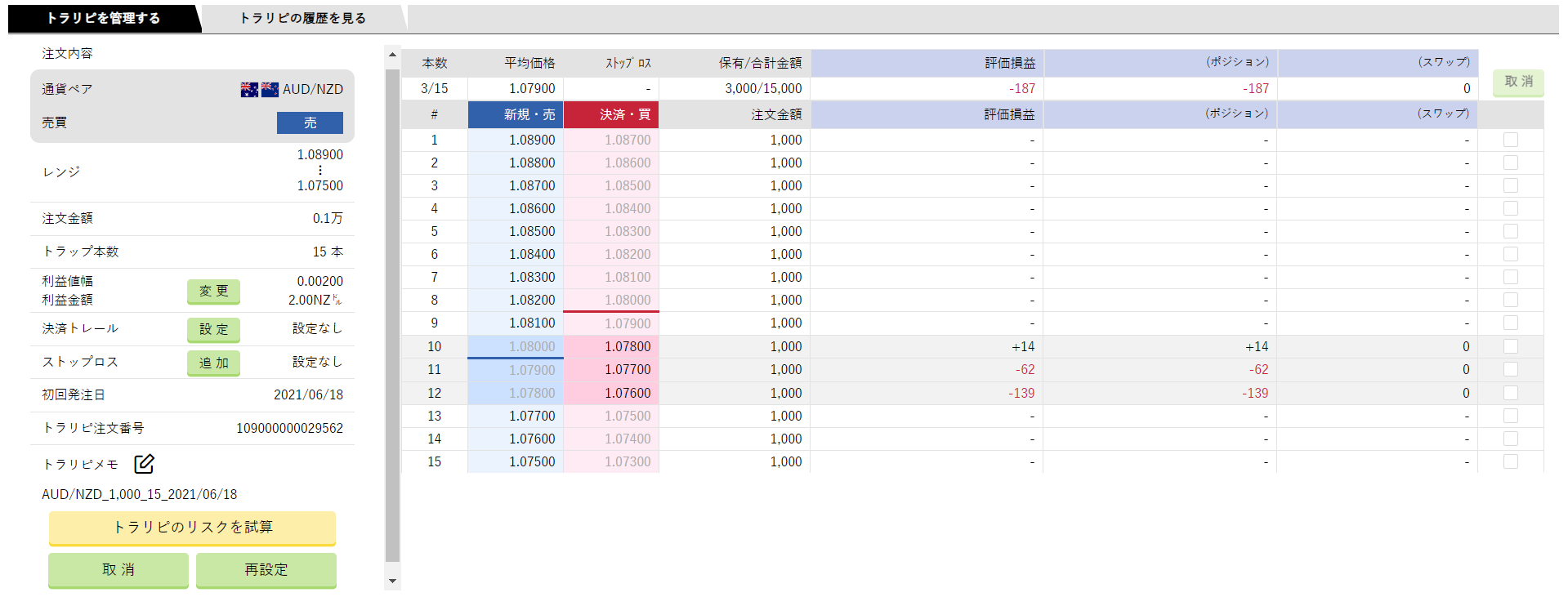This screenshot has height=597, width=1568.
Task: Click the 注文金額 value 0.1万
Action: 328,218
